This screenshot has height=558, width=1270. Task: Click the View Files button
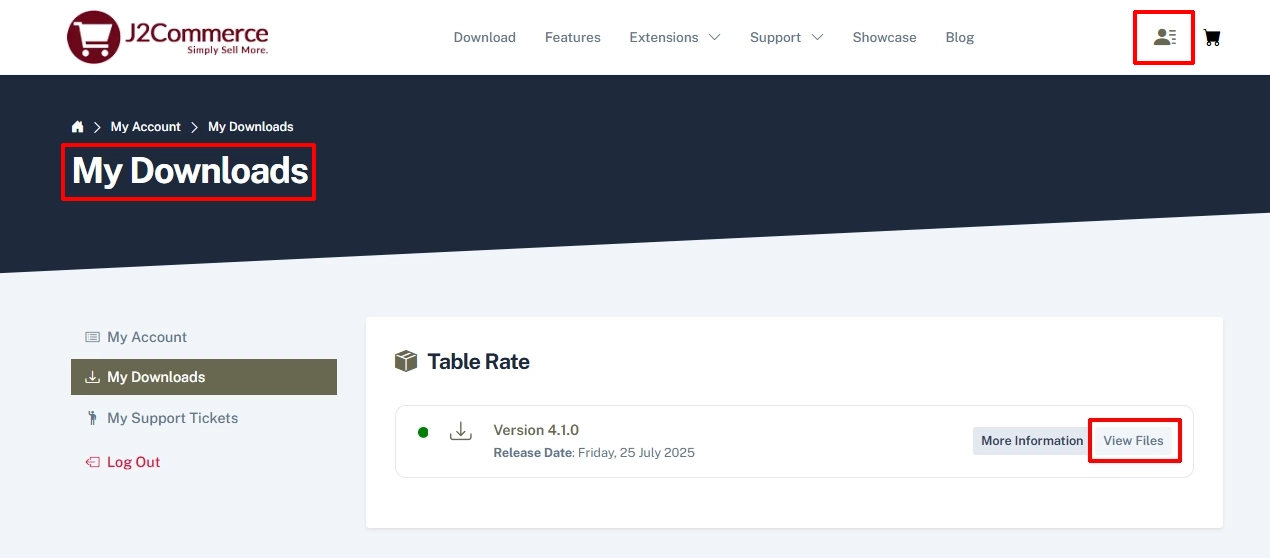[1134, 441]
